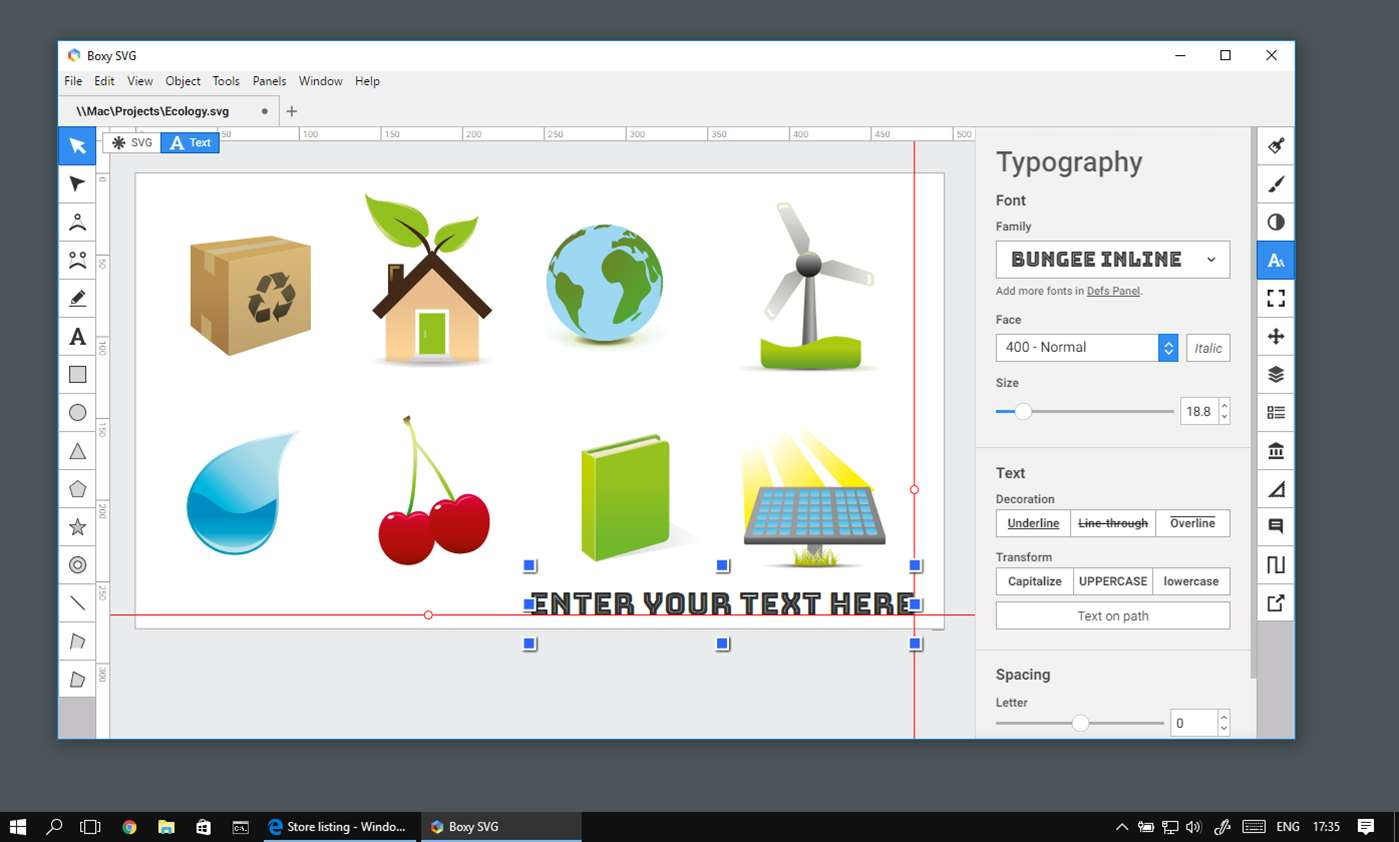
Task: Select the Triangle shape tool
Action: (x=77, y=451)
